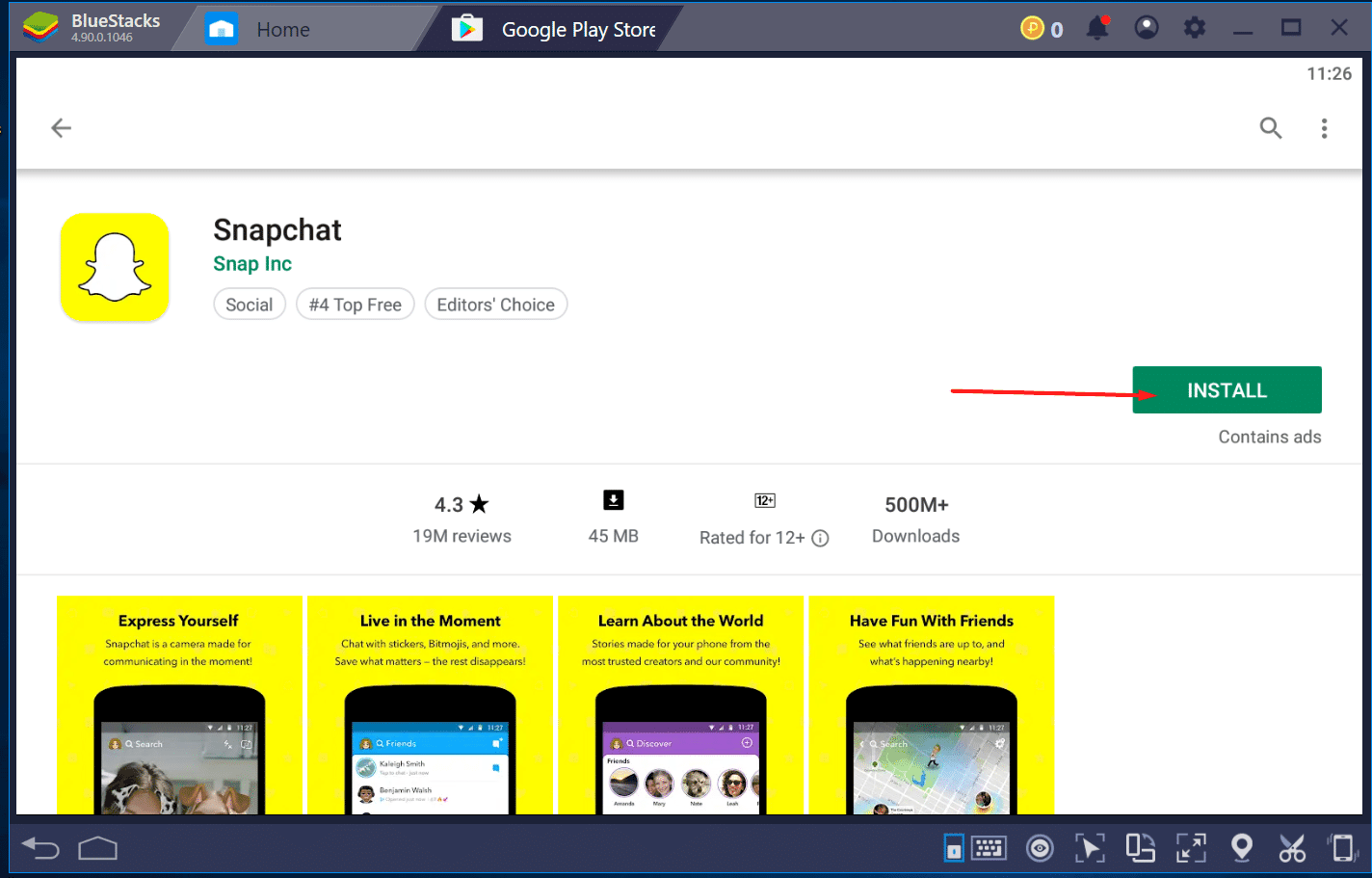View the 4.3 star rating

point(462,504)
